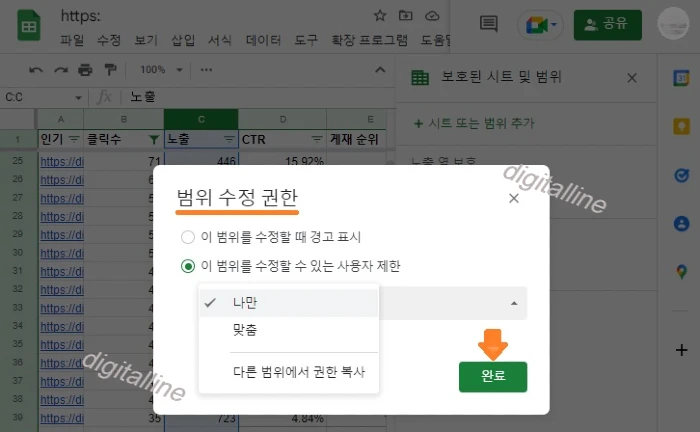The width and height of the screenshot is (700, 432).
Task: Select cell with value 446
Action: tap(201, 161)
